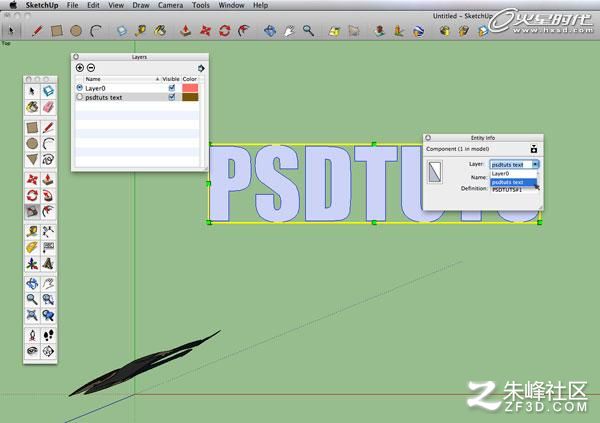Image resolution: width=600 pixels, height=423 pixels.
Task: Click Zoom Extents in floating palette
Action: 32,315
